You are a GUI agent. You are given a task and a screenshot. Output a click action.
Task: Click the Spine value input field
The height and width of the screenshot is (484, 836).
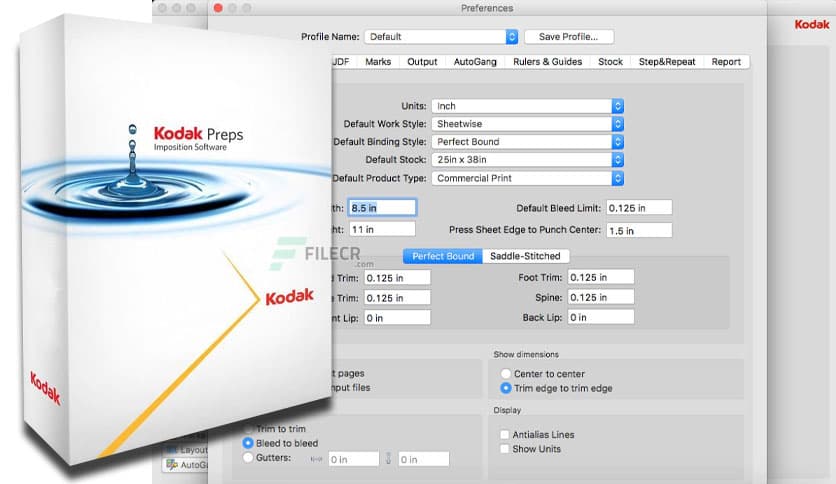[x=600, y=298]
